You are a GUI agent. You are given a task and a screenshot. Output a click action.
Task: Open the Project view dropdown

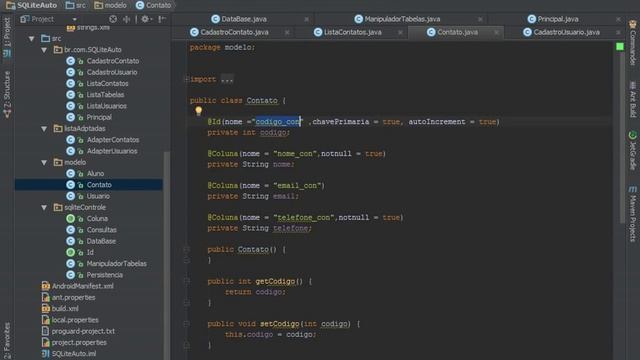74,19
